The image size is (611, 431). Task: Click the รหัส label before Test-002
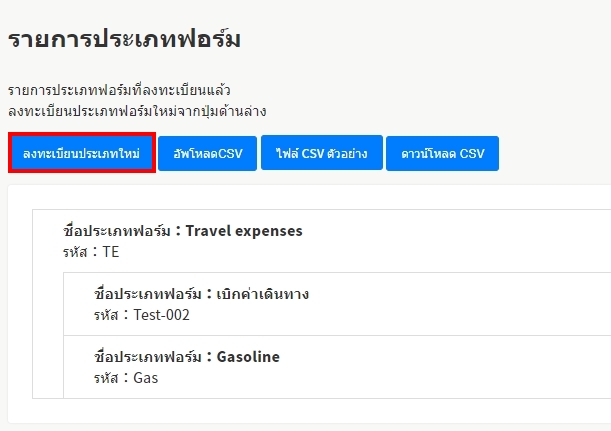105,315
